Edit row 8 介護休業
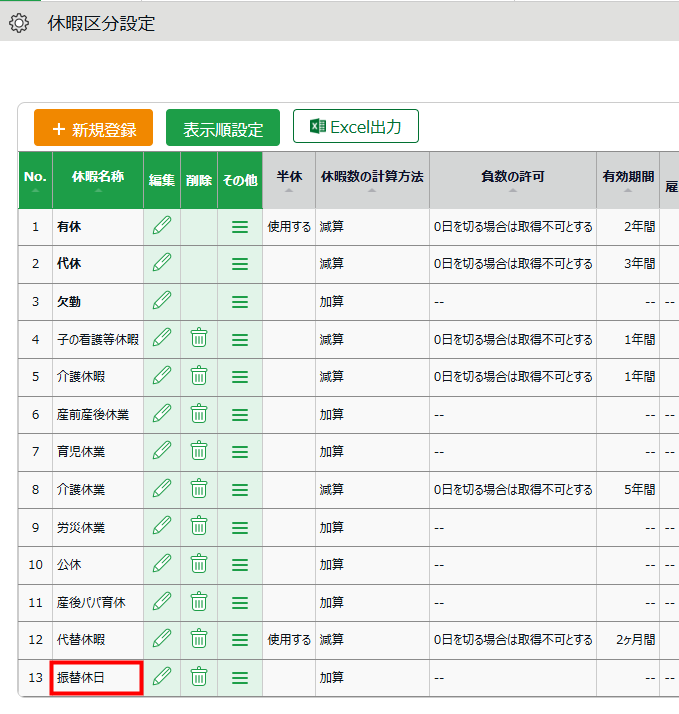 pos(162,489)
